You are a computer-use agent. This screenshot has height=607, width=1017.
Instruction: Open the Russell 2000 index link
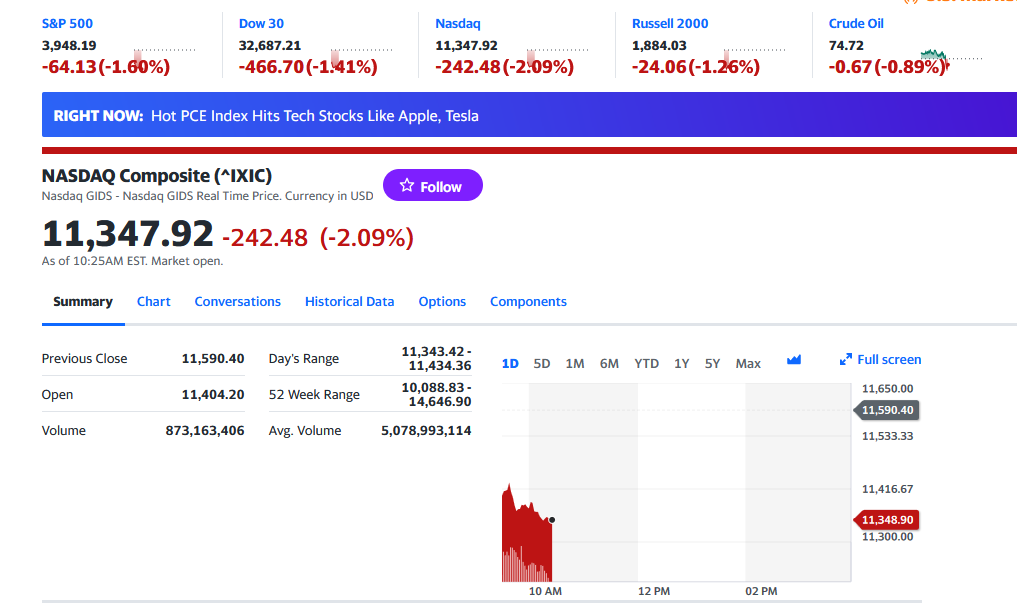(x=670, y=23)
